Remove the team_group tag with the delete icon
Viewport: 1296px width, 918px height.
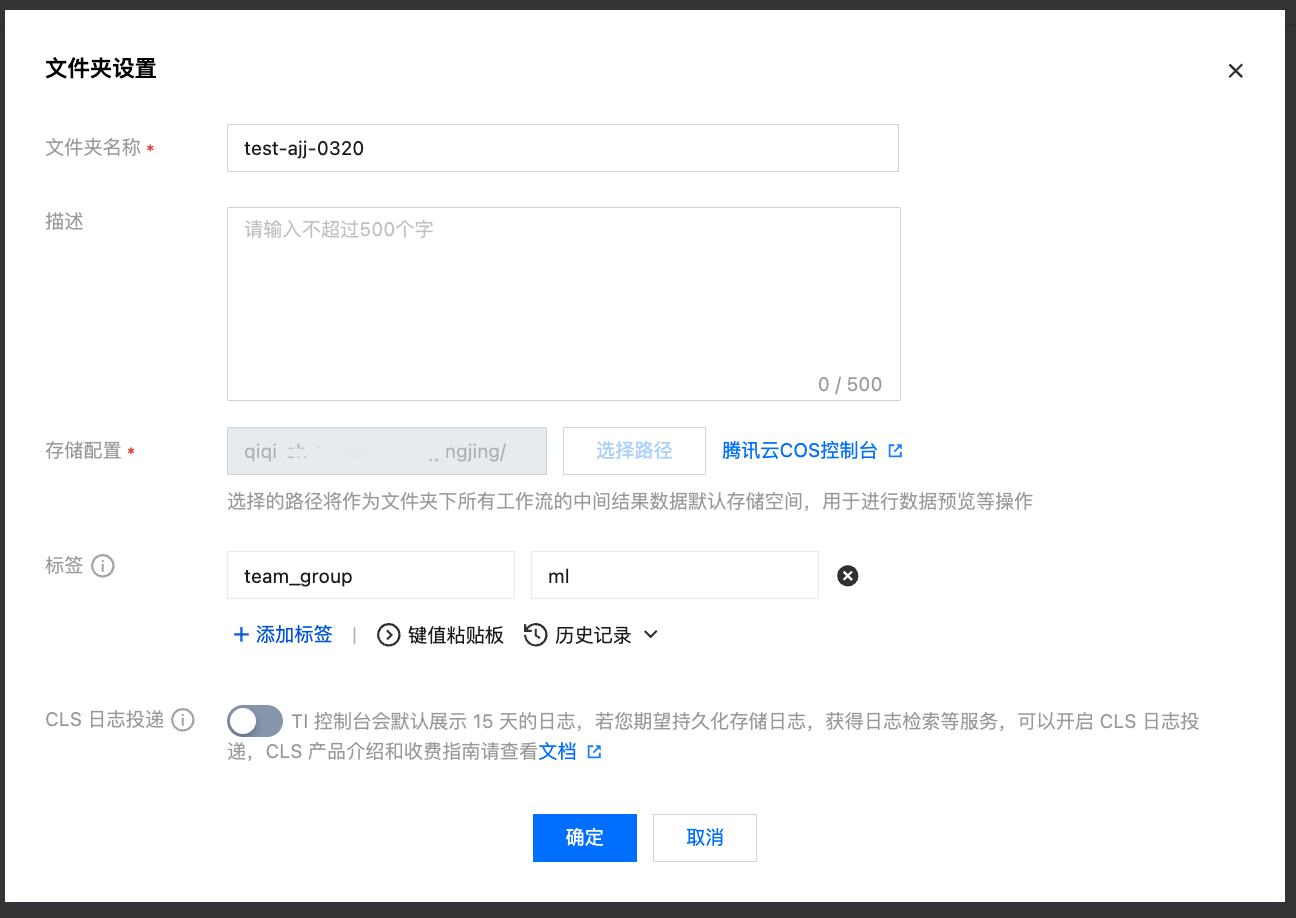(x=847, y=576)
